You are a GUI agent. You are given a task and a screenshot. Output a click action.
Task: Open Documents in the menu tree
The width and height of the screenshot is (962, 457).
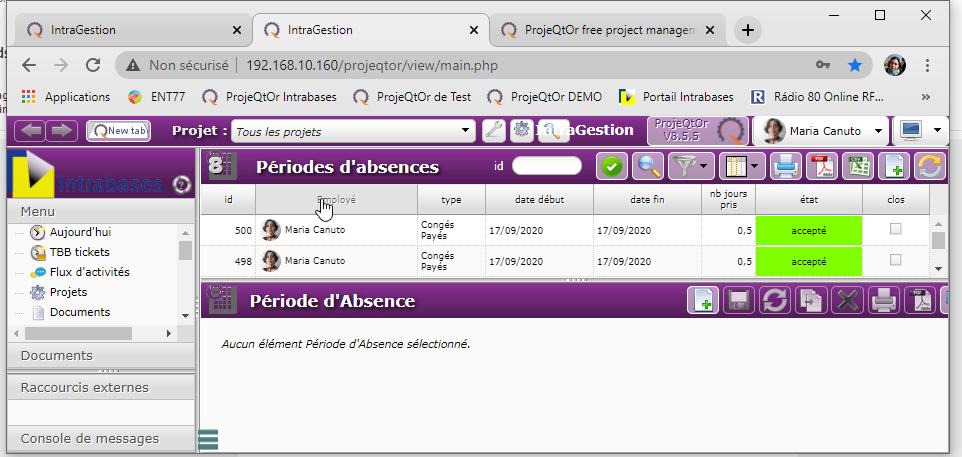pyautogui.click(x=80, y=312)
